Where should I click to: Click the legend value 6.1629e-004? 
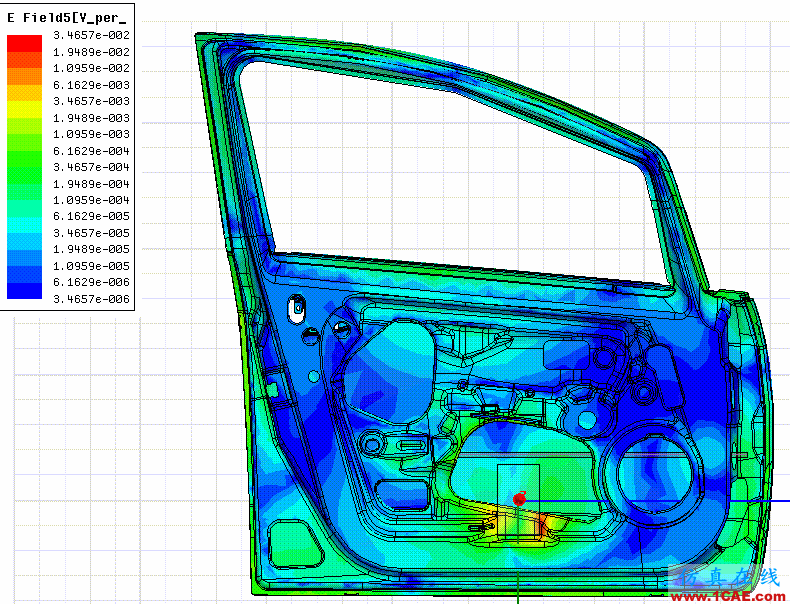[x=91, y=151]
